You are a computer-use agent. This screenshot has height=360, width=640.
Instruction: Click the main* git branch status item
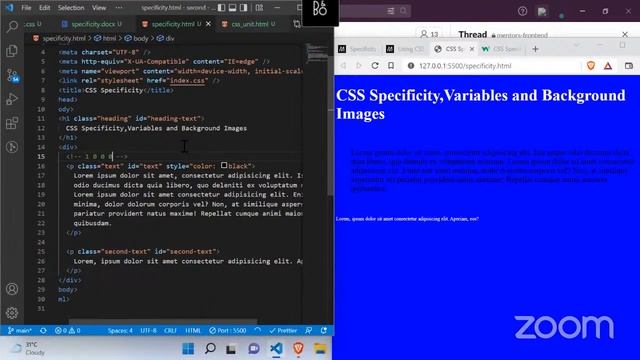point(20,331)
